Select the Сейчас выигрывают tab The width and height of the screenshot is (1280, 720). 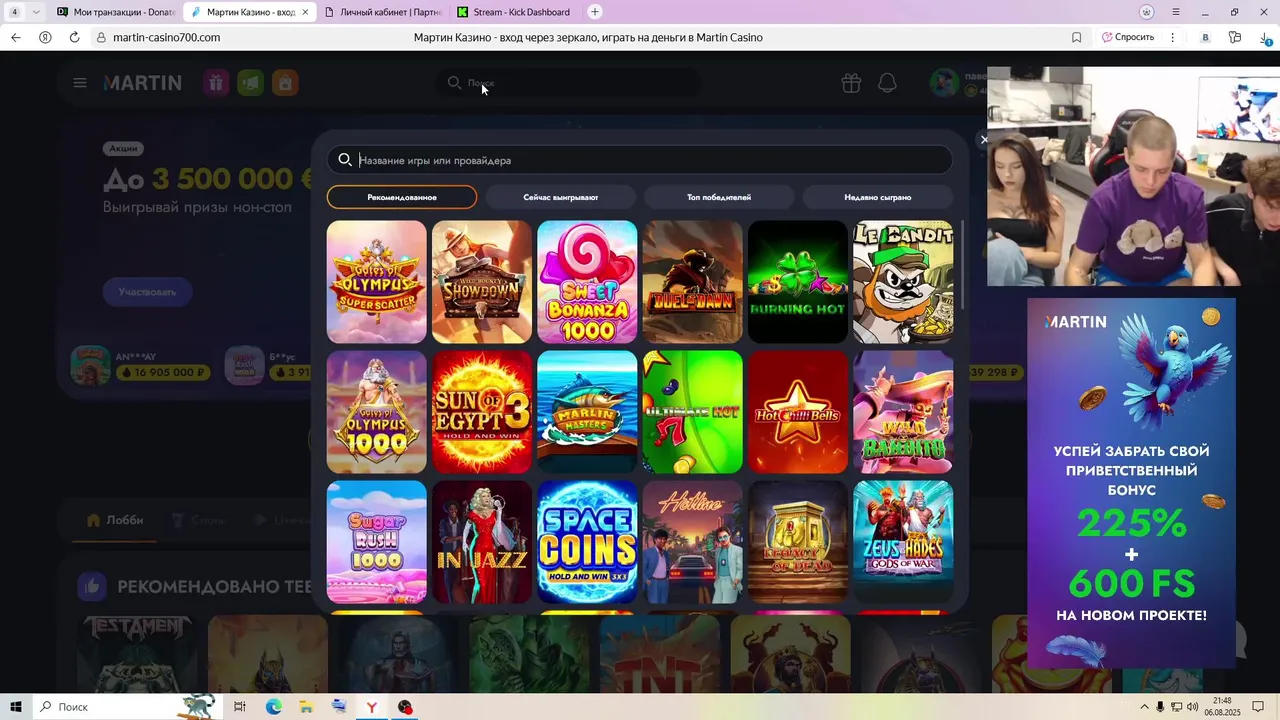[561, 197]
